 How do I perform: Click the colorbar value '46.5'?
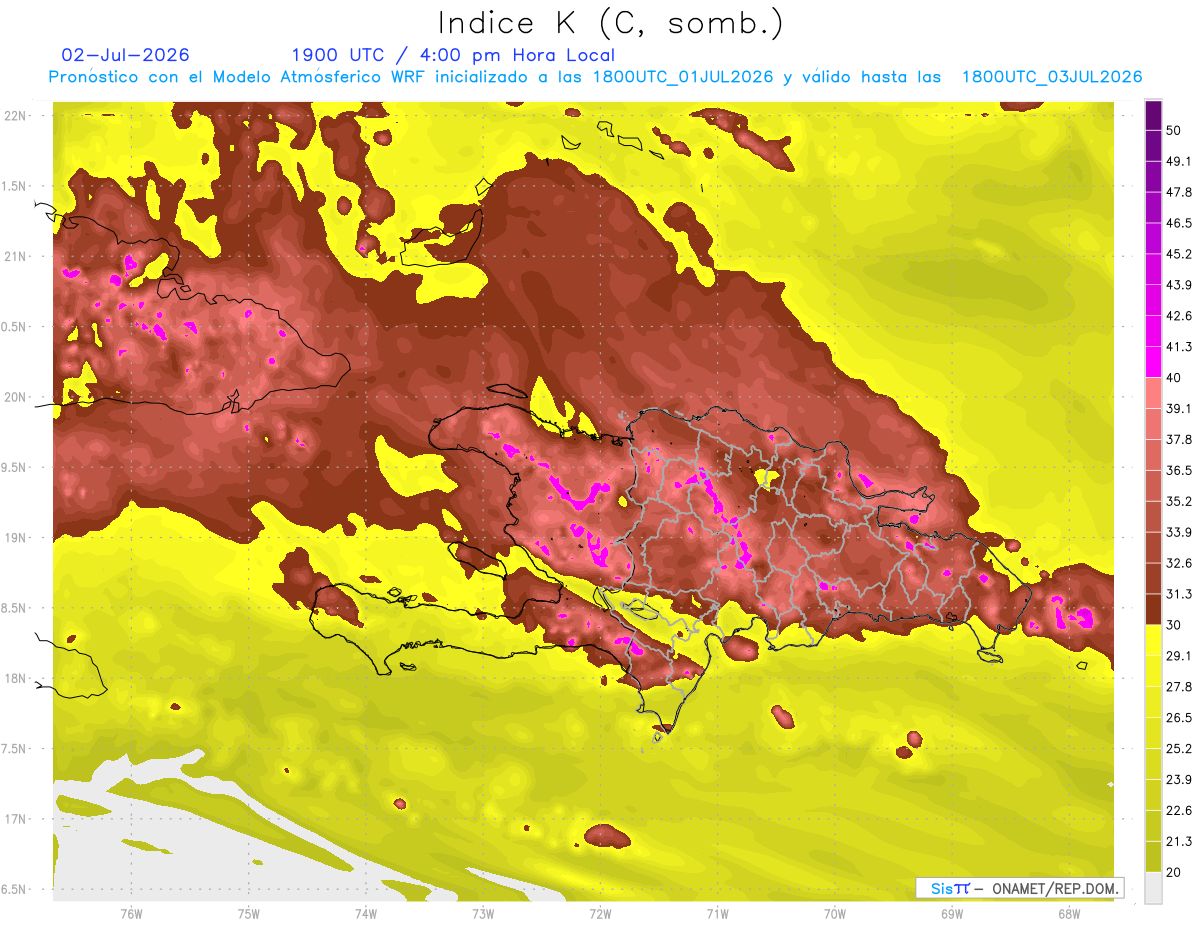click(x=1179, y=223)
